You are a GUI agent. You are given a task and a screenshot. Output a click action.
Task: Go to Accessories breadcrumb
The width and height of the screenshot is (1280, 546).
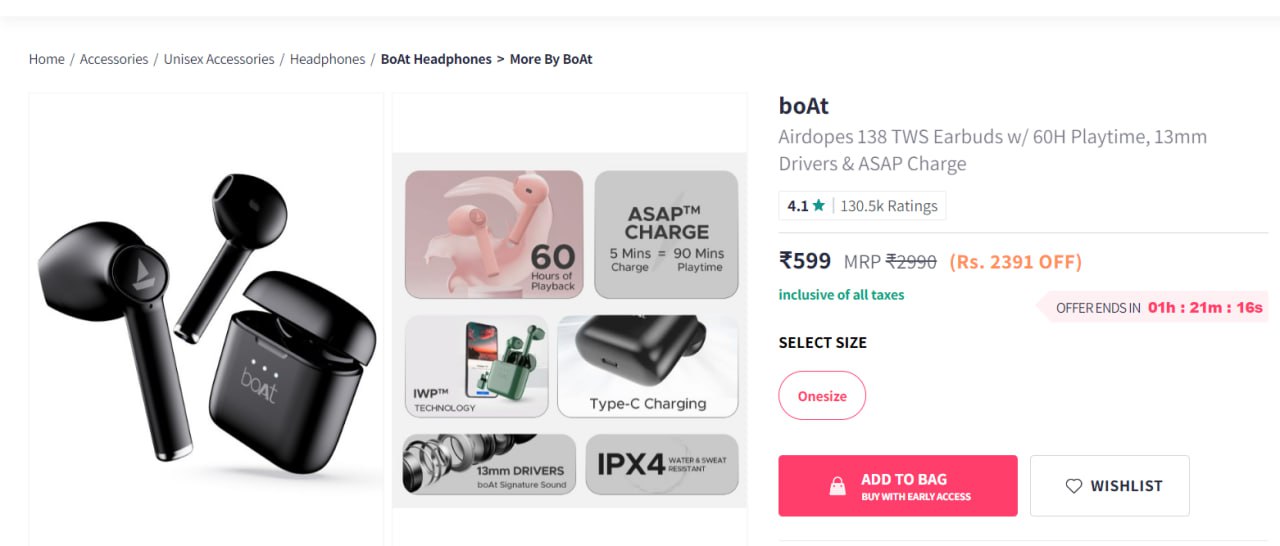pyautogui.click(x=114, y=59)
